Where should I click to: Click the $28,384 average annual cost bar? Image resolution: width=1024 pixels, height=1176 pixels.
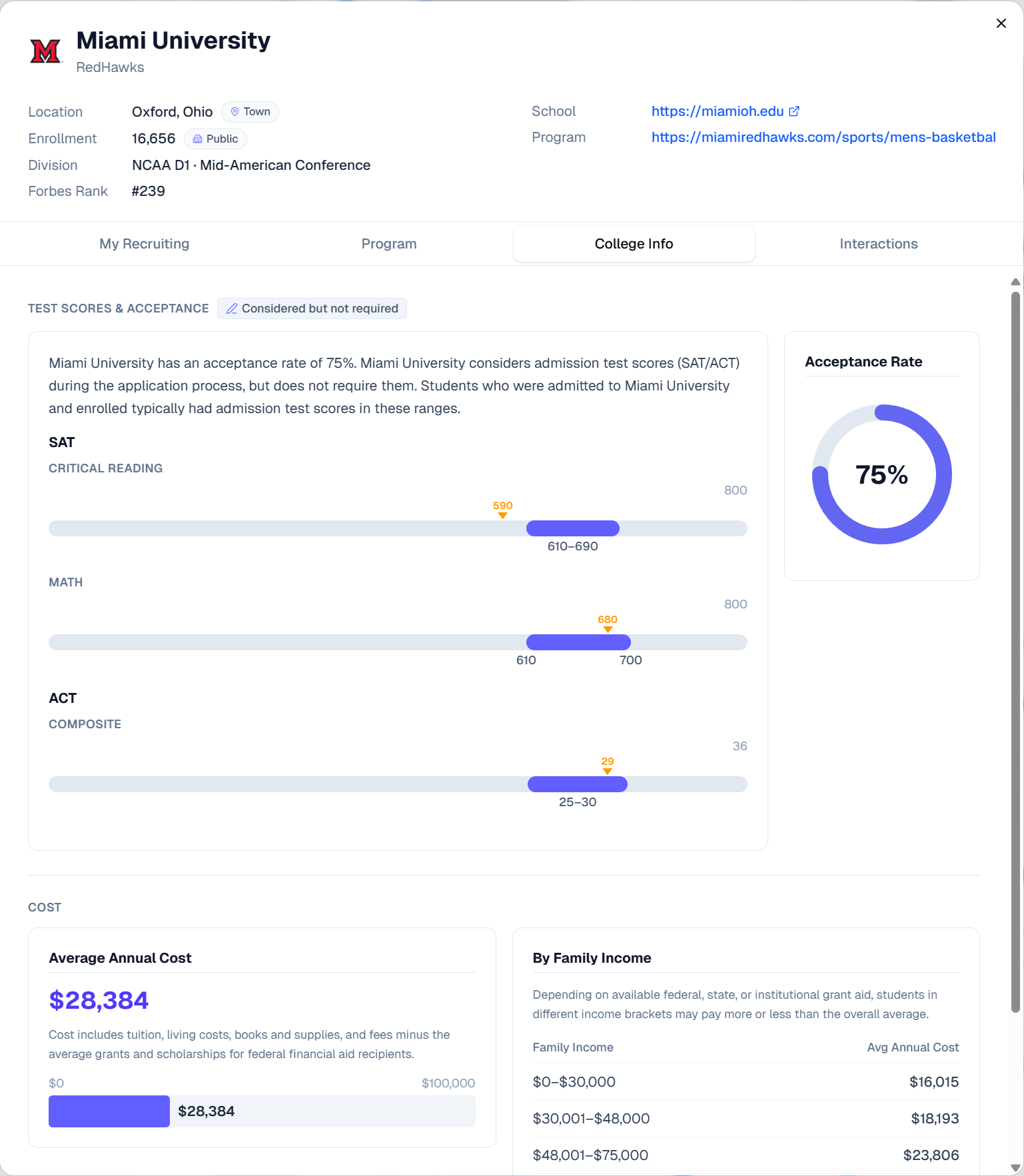109,1111
